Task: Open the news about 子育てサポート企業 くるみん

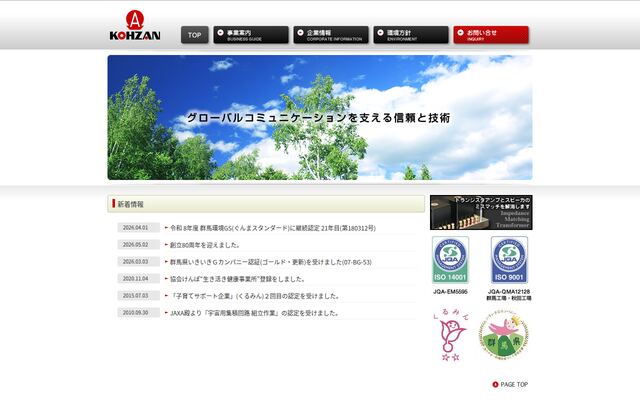Action: click(255, 296)
